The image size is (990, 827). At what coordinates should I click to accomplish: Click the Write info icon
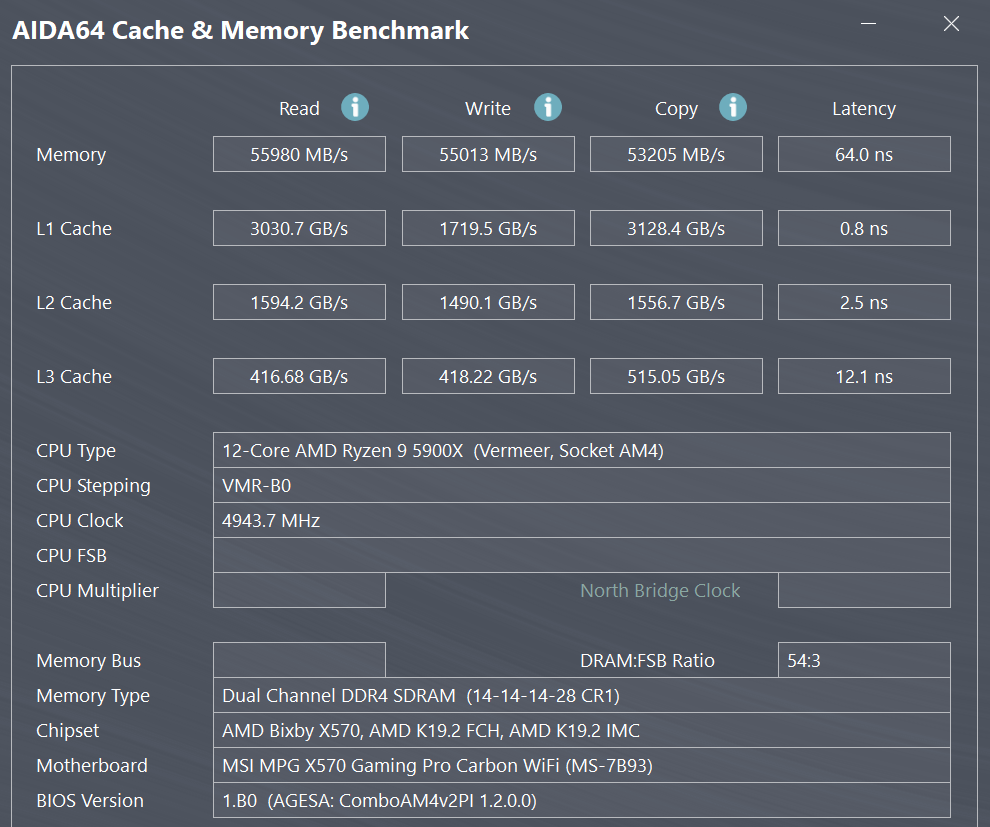pyautogui.click(x=547, y=107)
